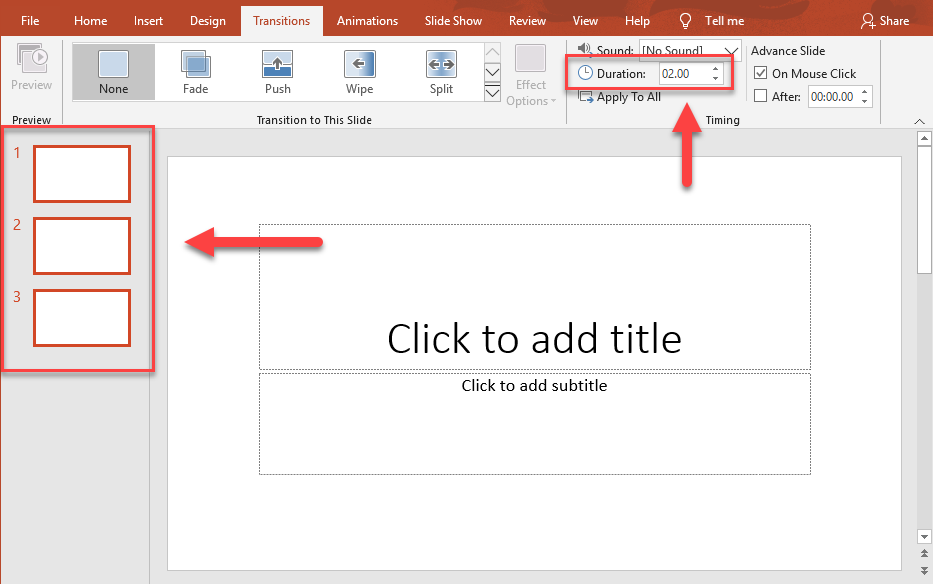Click the Sound speaker icon

pyautogui.click(x=585, y=49)
